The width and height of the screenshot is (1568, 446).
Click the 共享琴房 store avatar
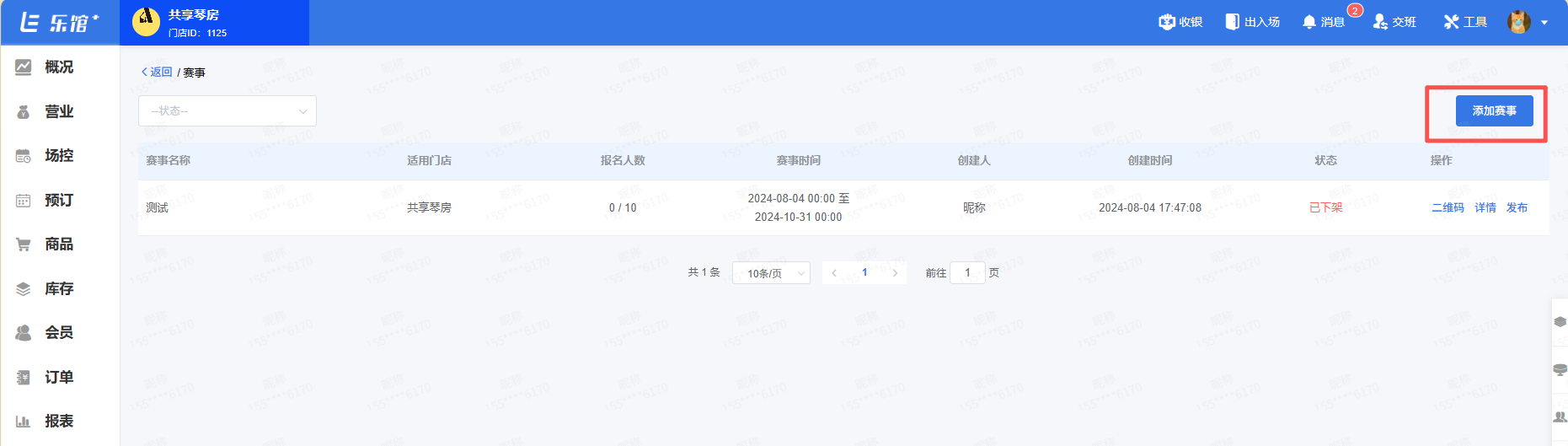[147, 21]
